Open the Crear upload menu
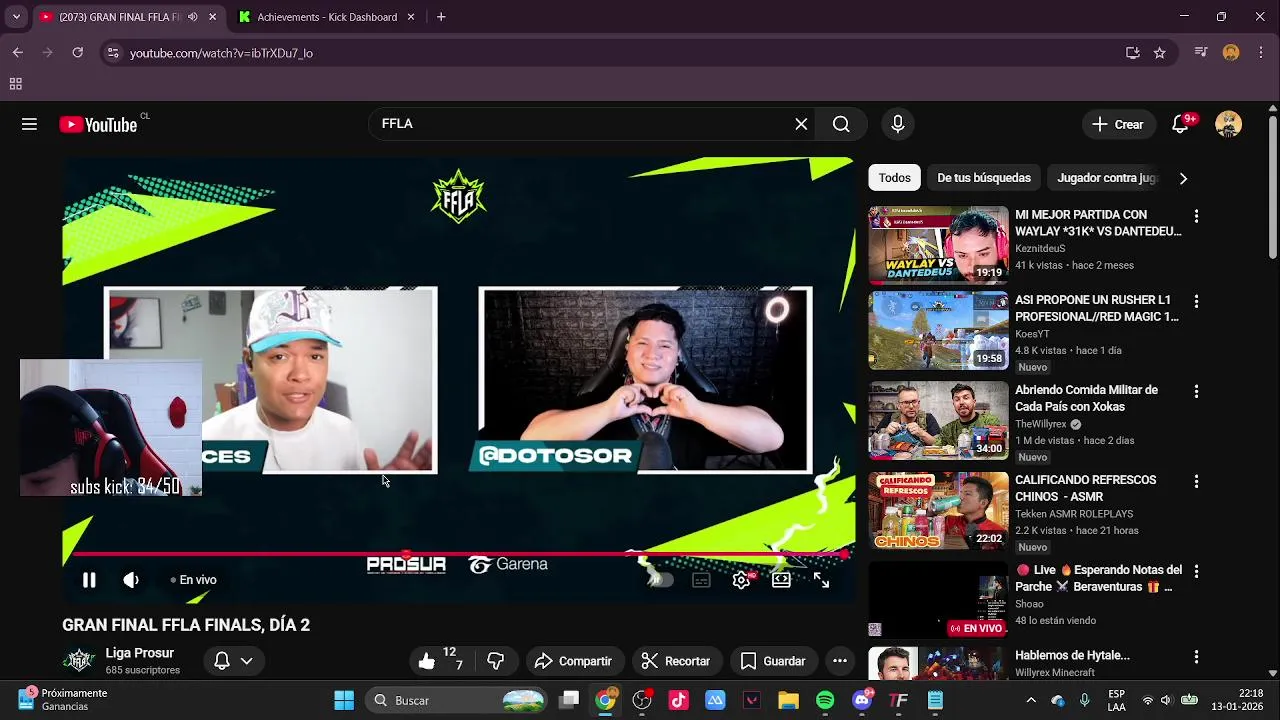Screen dimensions: 1280x720 point(1118,124)
